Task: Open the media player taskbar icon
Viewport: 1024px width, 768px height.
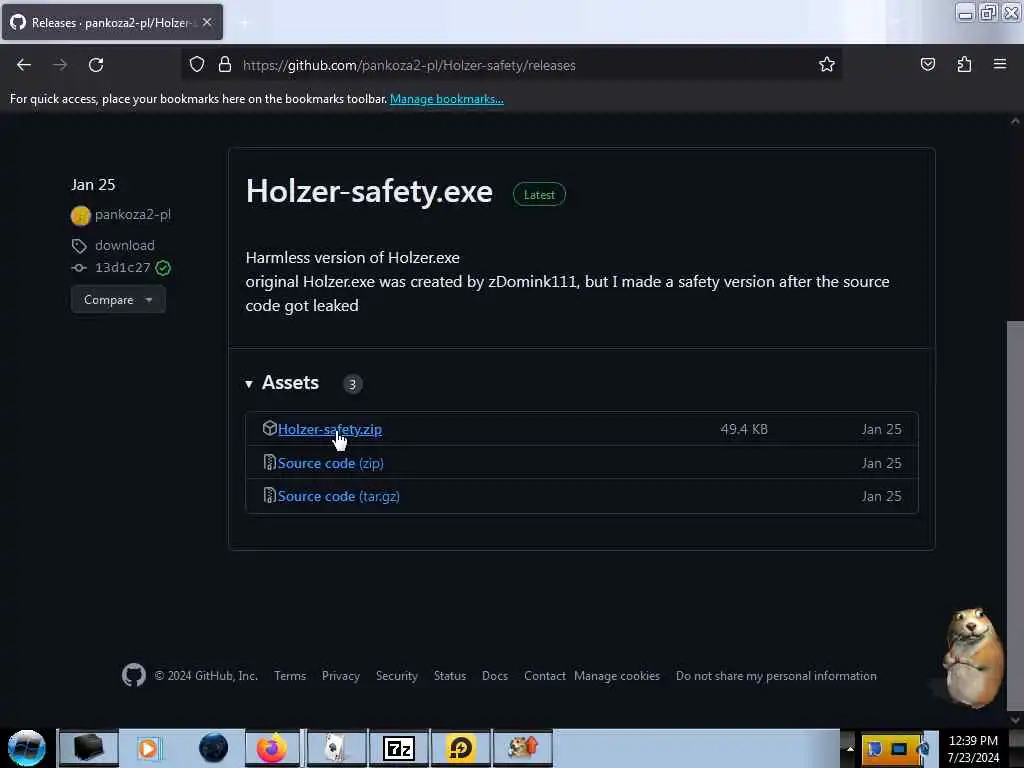Action: [x=148, y=748]
